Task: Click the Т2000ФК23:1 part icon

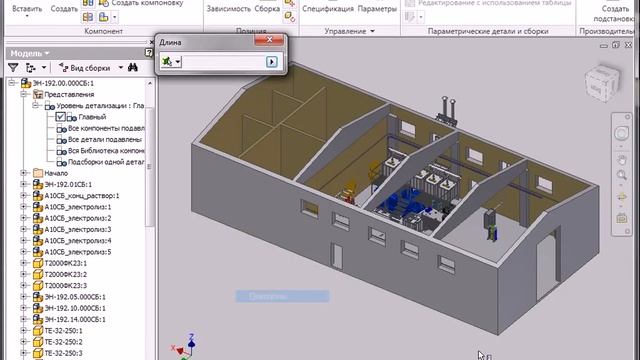Action: coord(38,263)
